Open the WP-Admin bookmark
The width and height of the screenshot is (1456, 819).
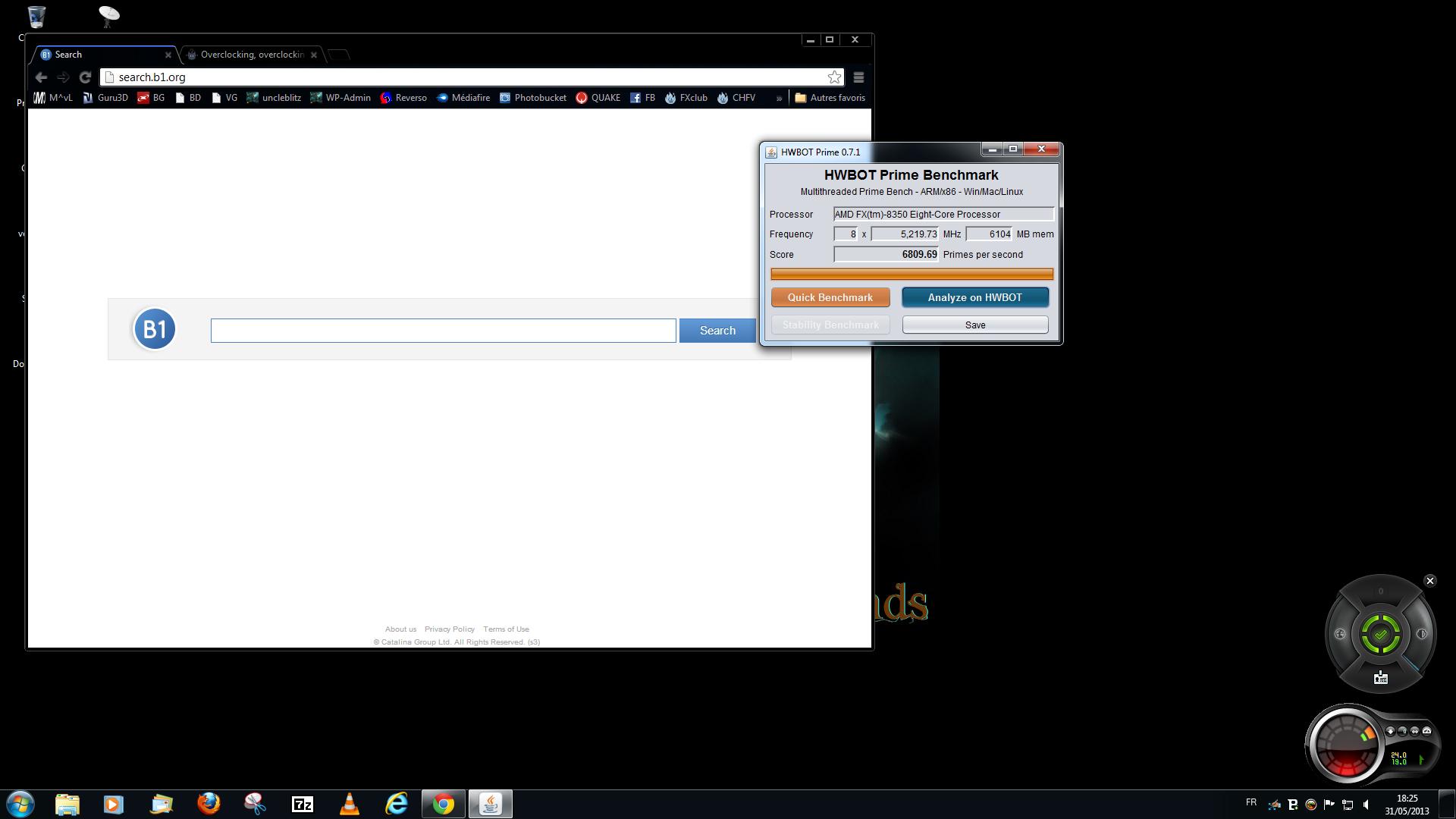340,98
